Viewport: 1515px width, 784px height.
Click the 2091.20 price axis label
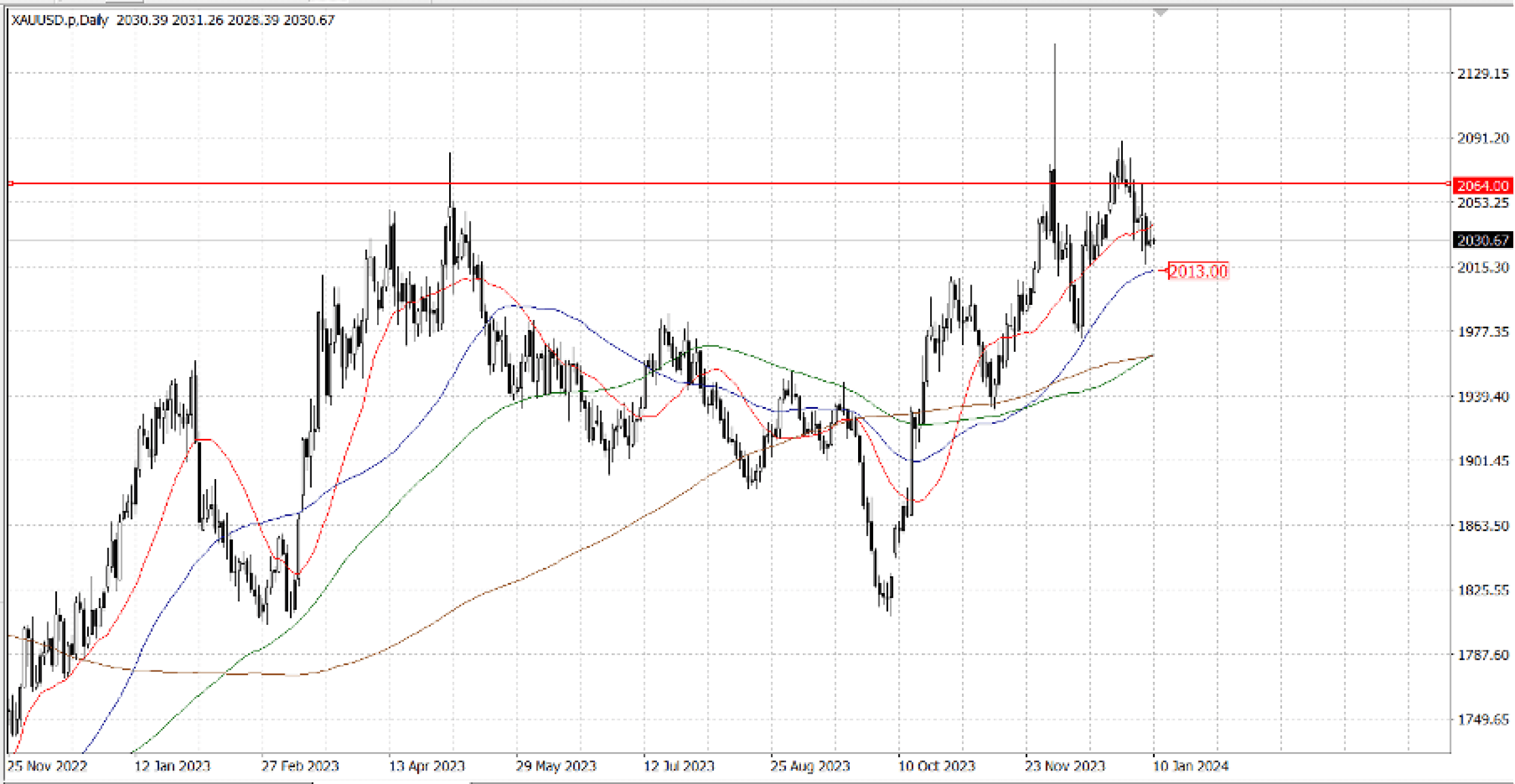1483,138
